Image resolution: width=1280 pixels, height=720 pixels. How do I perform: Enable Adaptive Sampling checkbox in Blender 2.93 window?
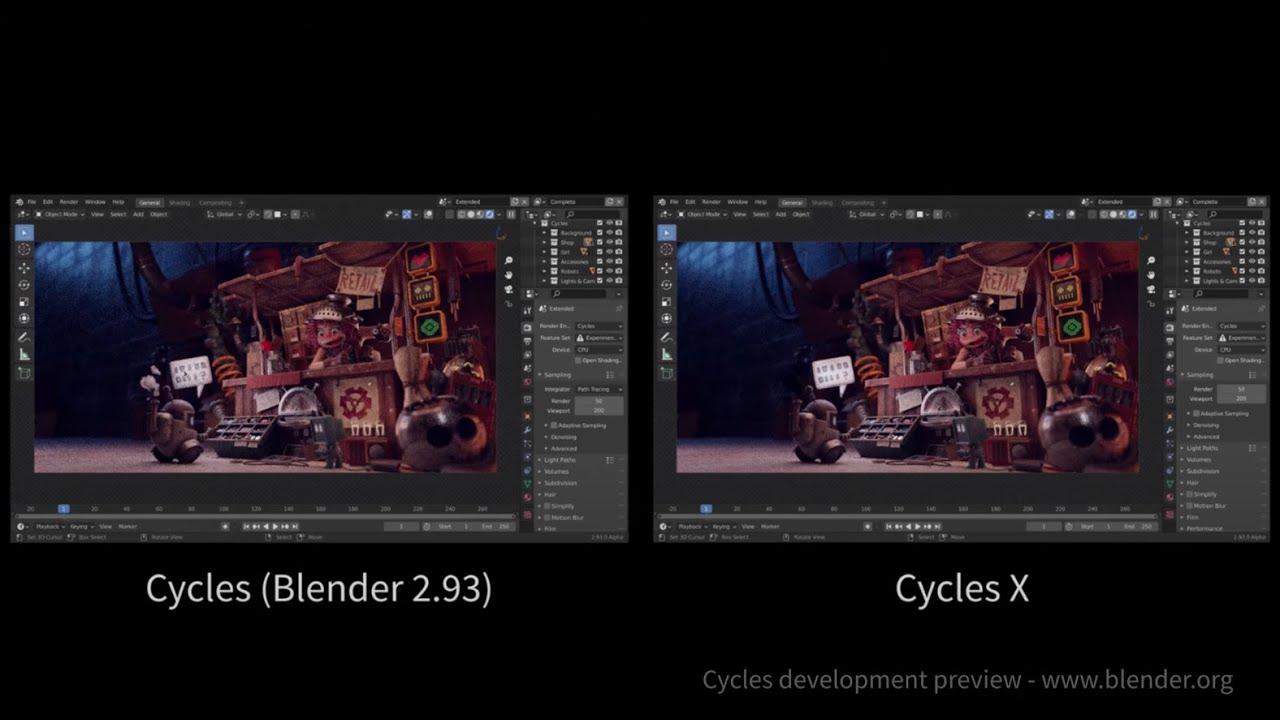553,425
